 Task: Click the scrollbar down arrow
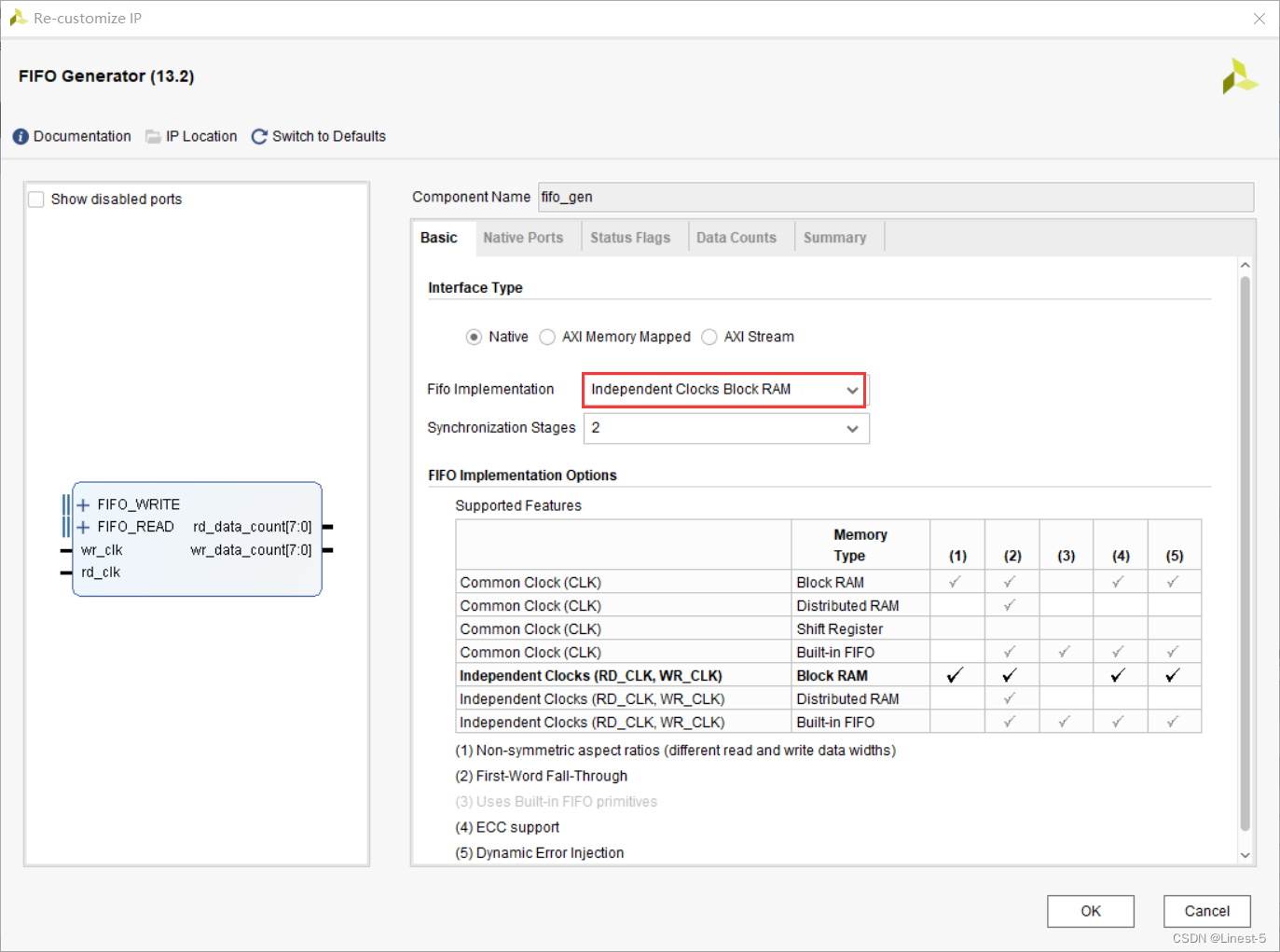click(x=1246, y=855)
